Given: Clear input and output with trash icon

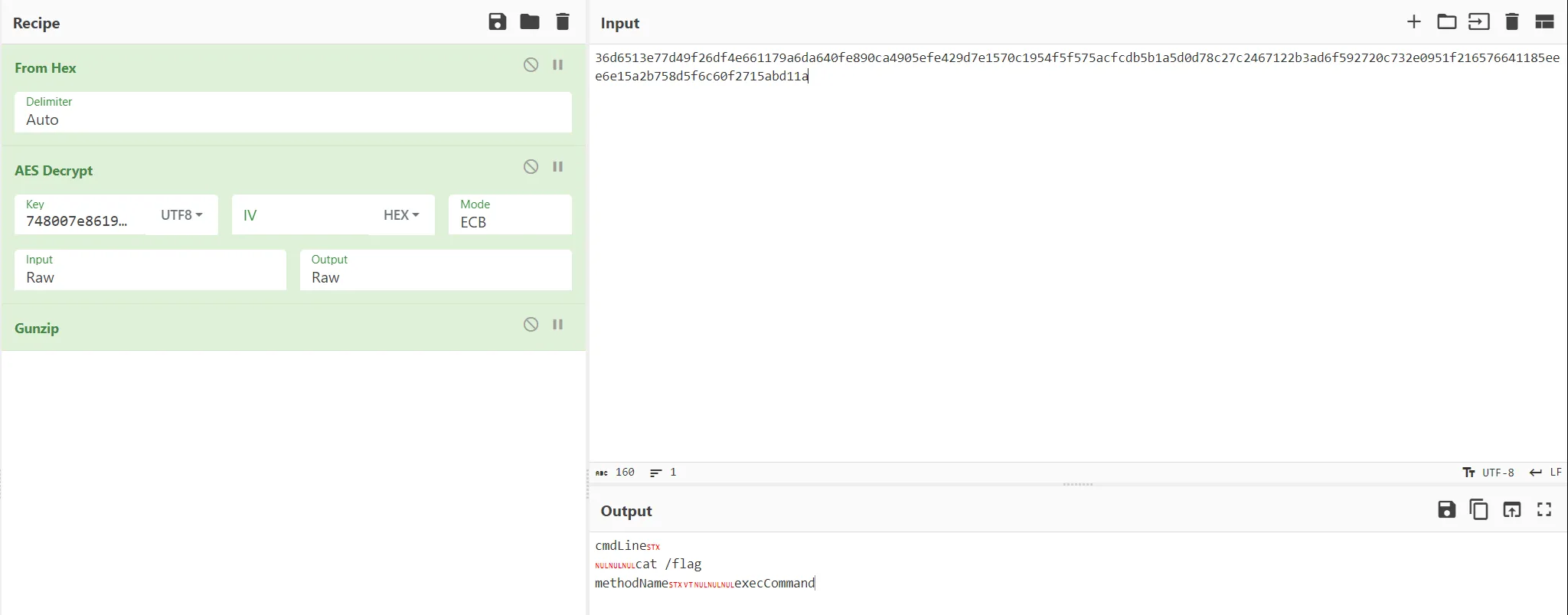Looking at the screenshot, I should [x=1511, y=22].
